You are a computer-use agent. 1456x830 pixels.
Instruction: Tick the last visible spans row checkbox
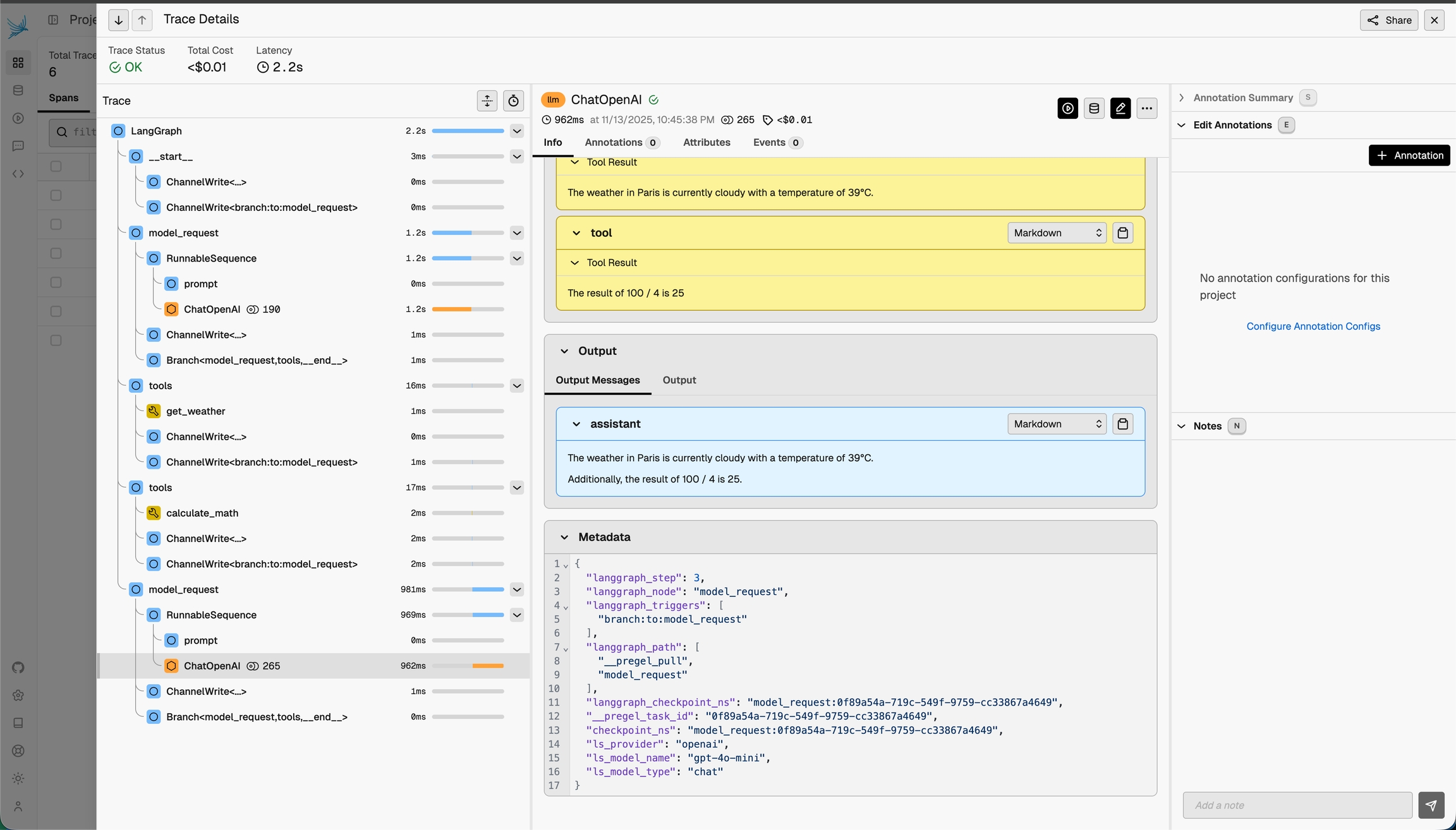tap(56, 340)
